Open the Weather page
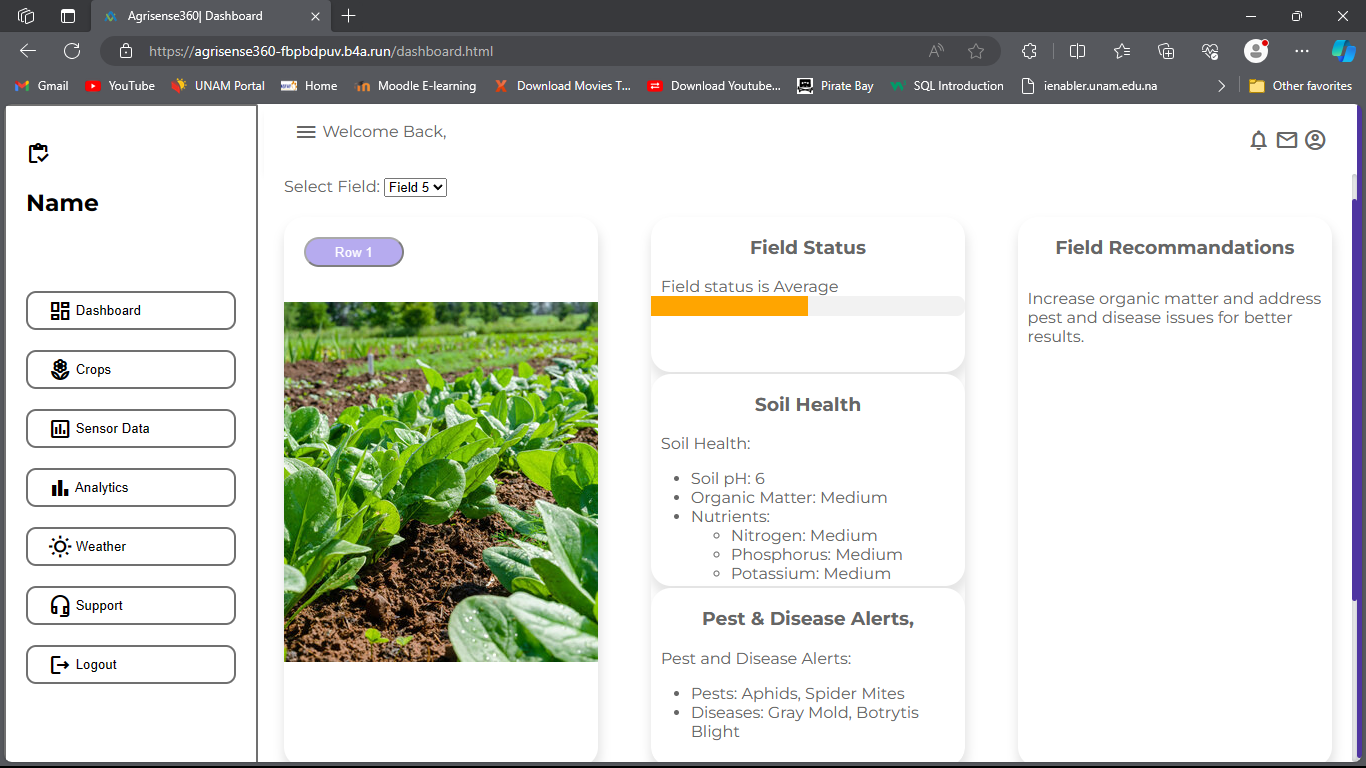This screenshot has height=768, width=1366. [x=131, y=546]
